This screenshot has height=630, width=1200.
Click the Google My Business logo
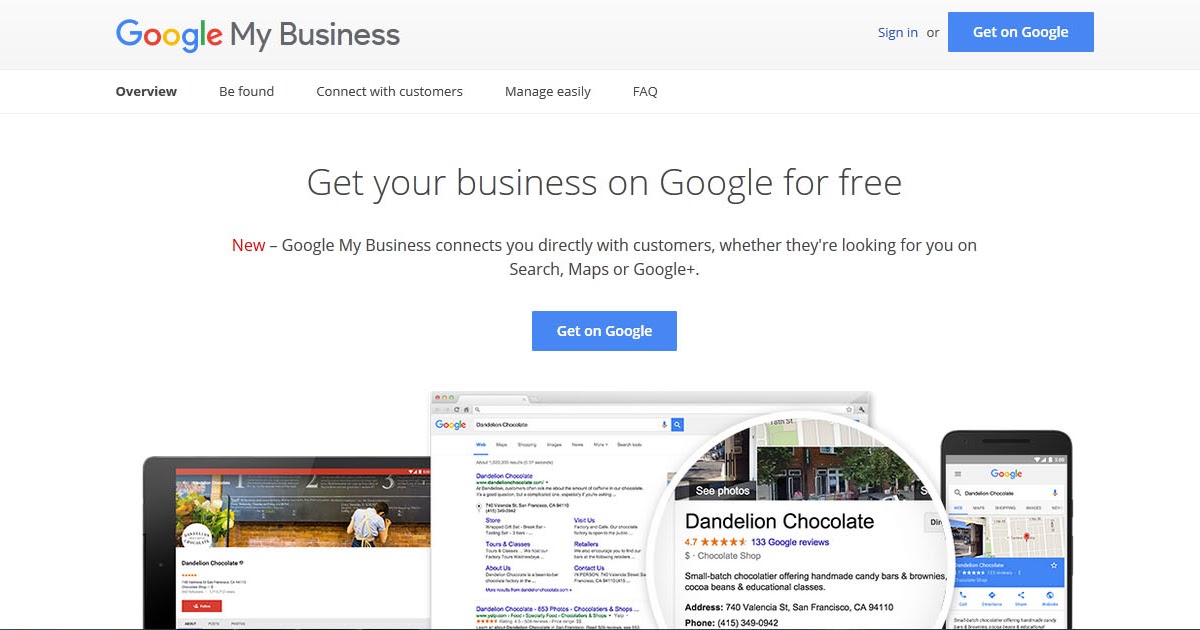point(258,34)
